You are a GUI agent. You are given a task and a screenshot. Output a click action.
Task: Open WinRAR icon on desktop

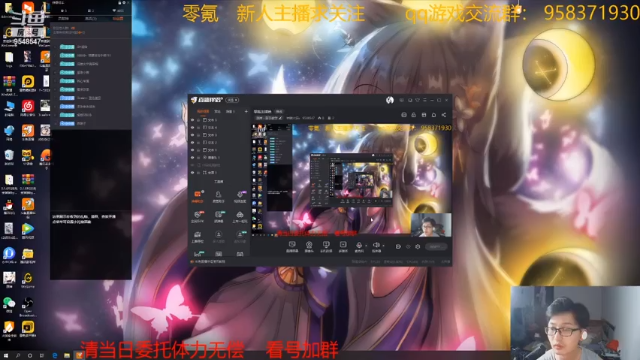(x=9, y=84)
